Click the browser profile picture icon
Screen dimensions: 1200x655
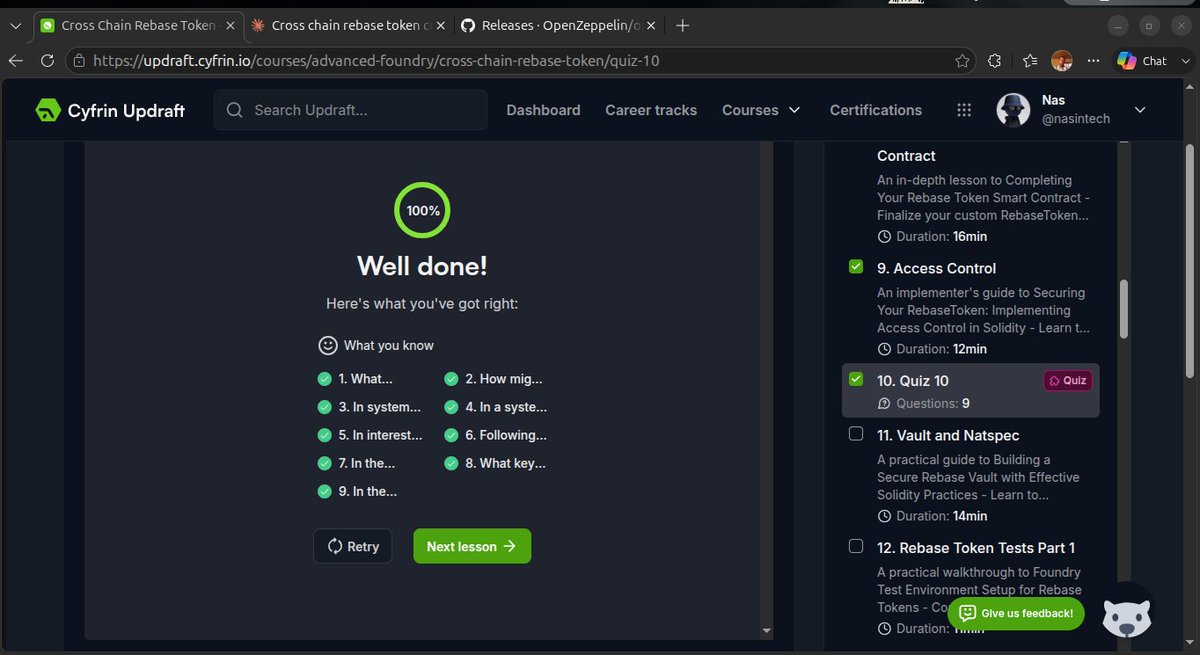1062,61
